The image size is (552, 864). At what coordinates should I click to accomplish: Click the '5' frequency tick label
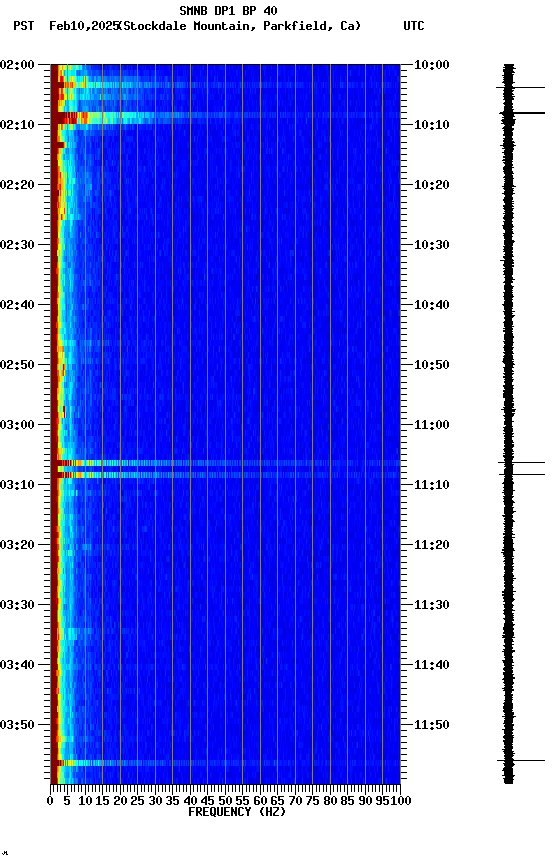pos(67,801)
